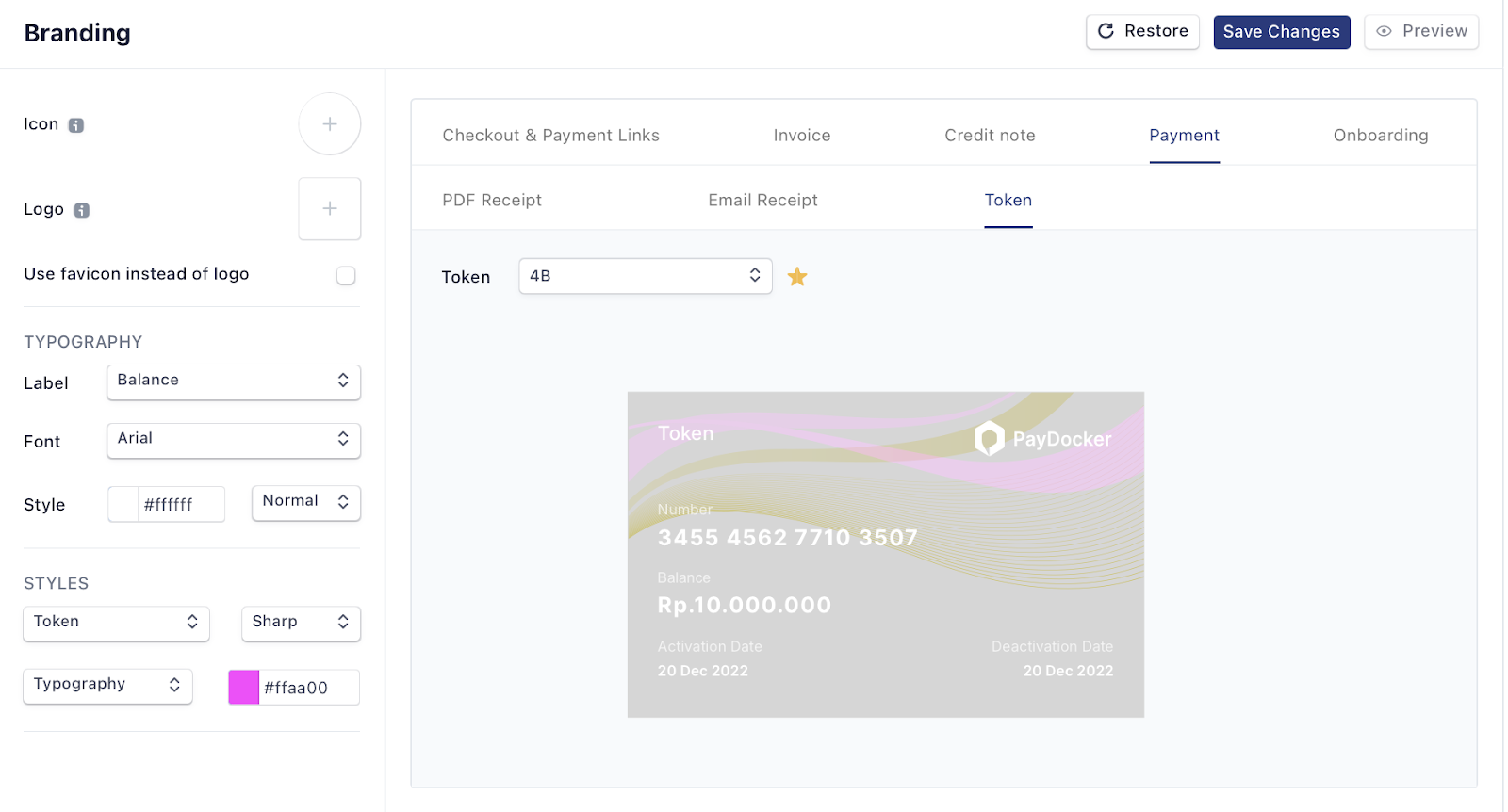Click the magenta color swatch
This screenshot has height=812, width=1508.
tap(244, 688)
